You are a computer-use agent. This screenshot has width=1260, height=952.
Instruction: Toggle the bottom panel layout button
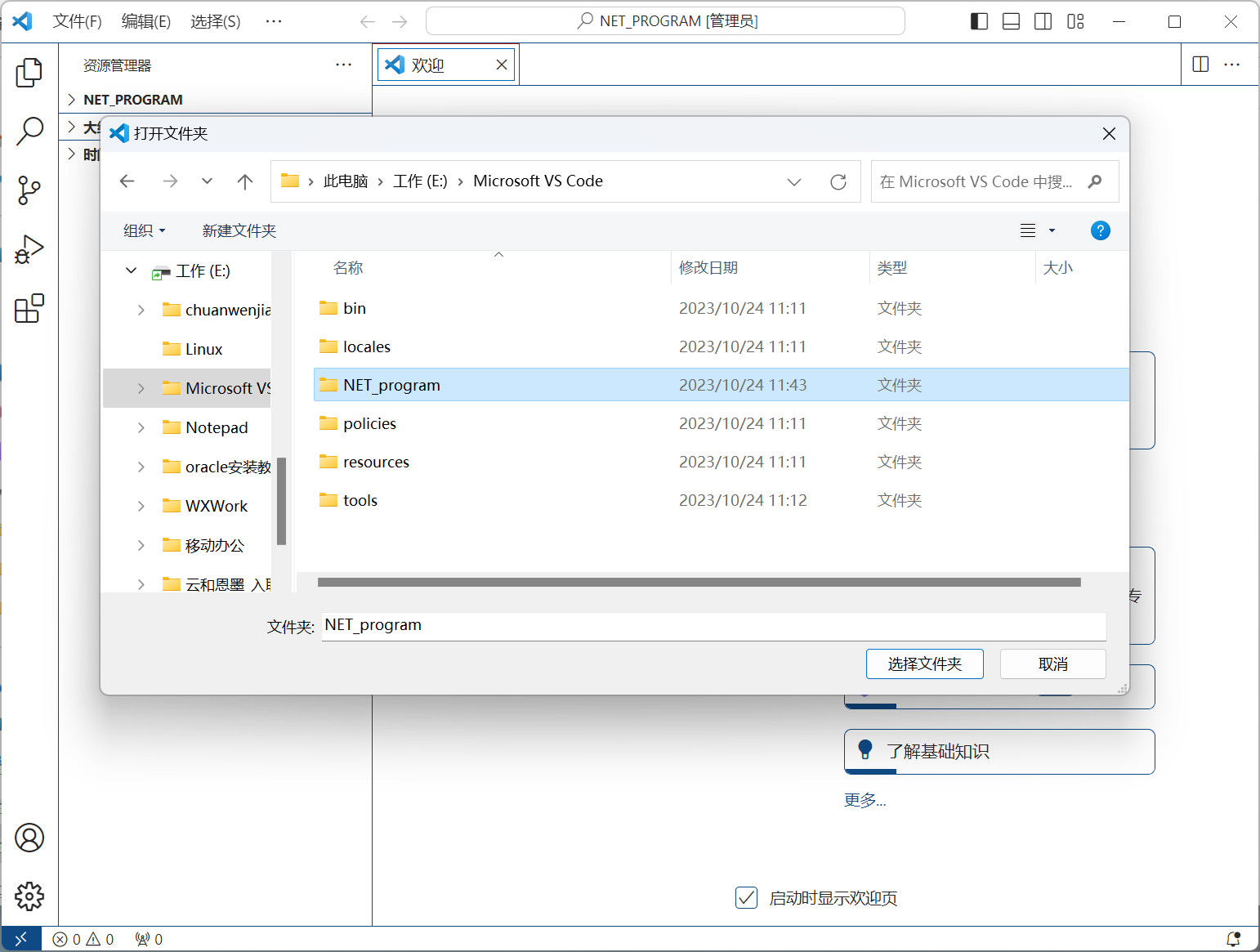pos(1011,21)
